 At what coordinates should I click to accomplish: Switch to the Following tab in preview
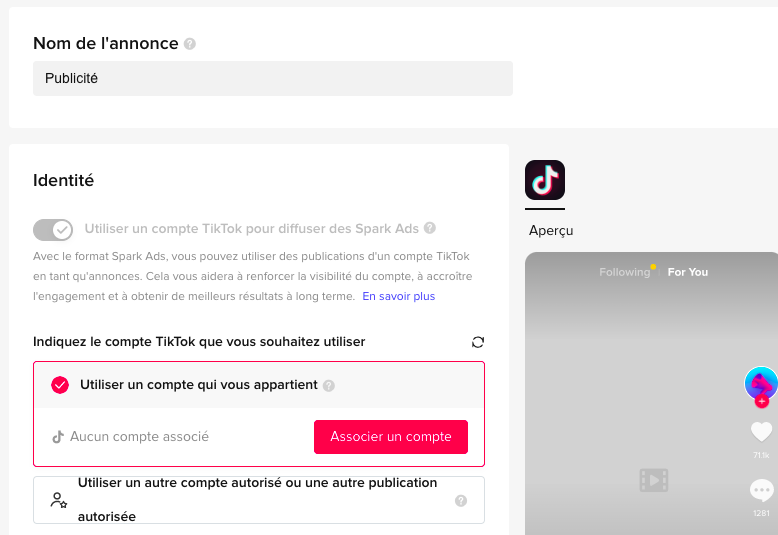tap(624, 272)
